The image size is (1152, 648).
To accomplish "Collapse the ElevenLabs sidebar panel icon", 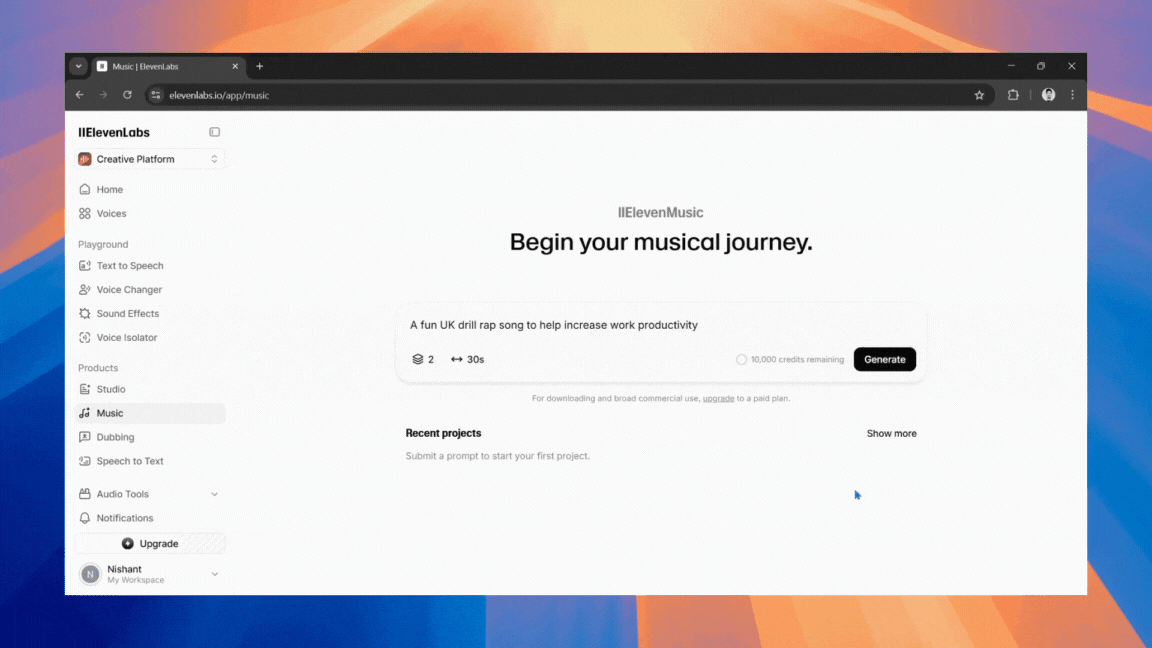I will click(x=215, y=132).
